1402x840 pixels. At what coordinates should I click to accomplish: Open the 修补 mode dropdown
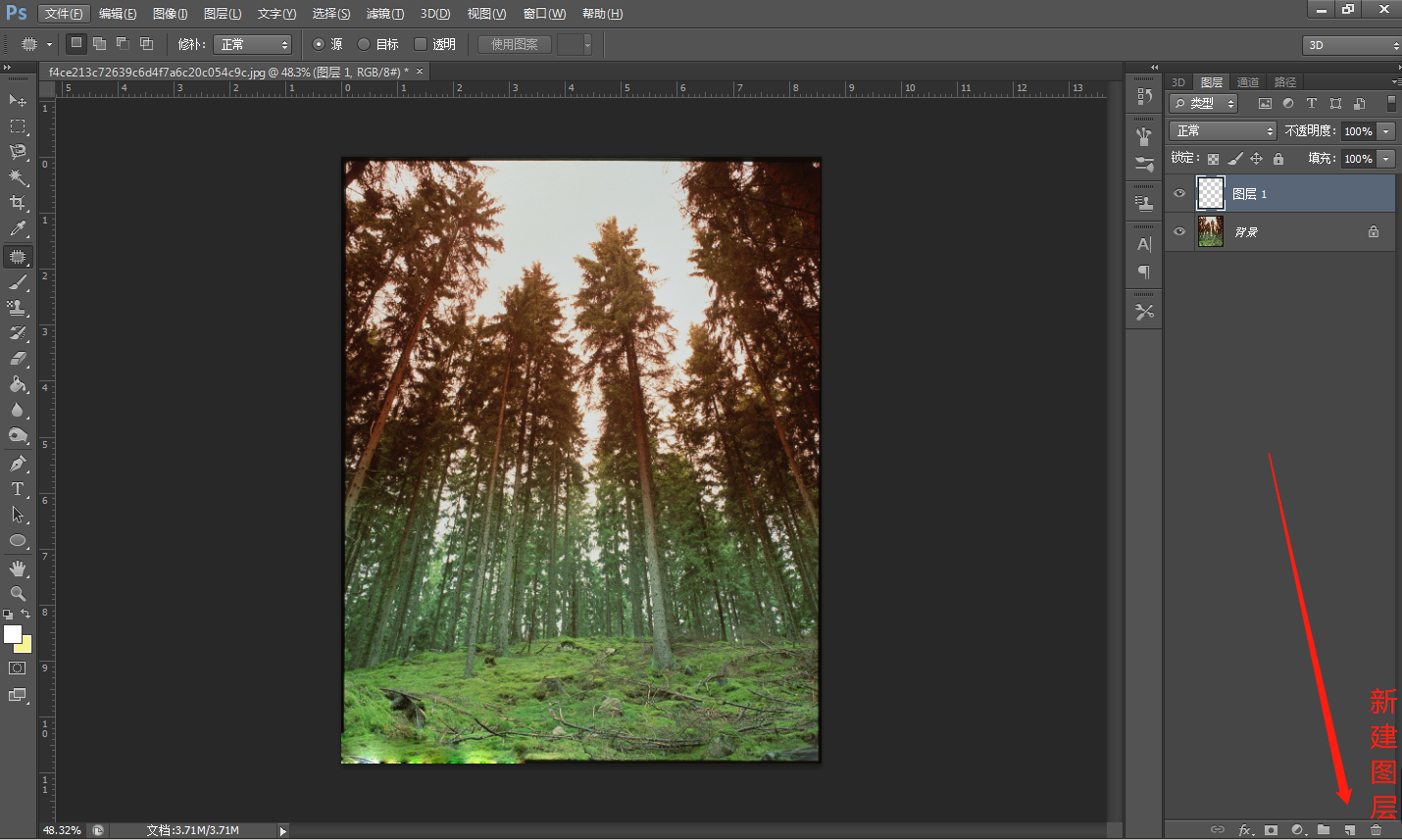(x=253, y=44)
